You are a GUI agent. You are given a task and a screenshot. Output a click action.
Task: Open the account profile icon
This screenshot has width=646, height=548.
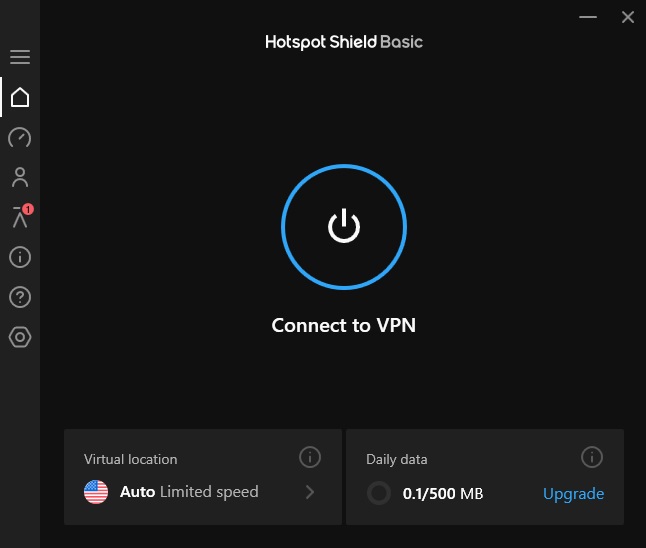pyautogui.click(x=20, y=177)
